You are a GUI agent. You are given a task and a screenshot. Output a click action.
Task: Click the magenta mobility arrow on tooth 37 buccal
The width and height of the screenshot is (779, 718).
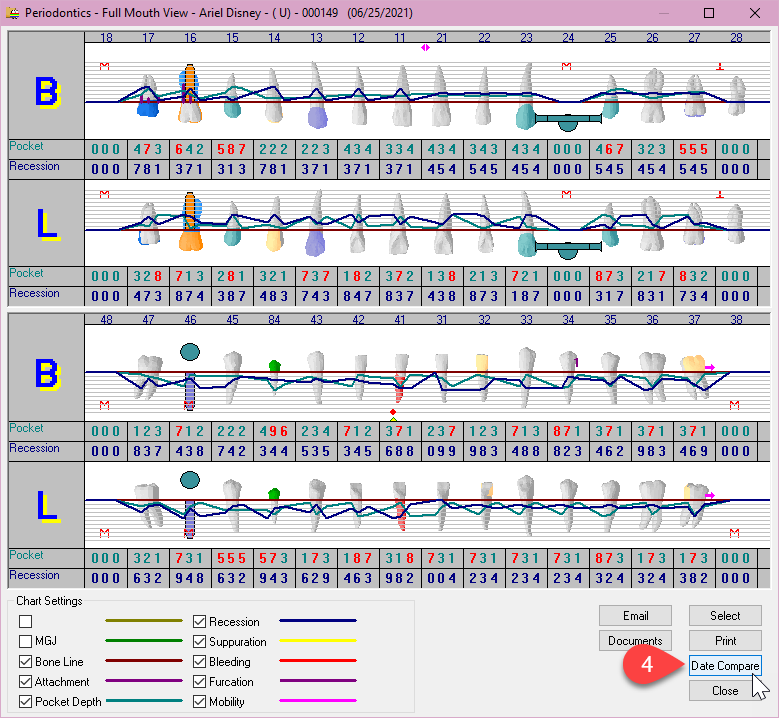(710, 367)
